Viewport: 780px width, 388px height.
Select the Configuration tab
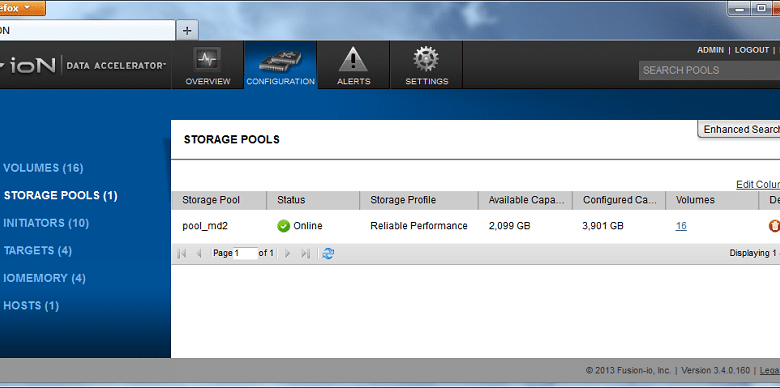[x=281, y=65]
